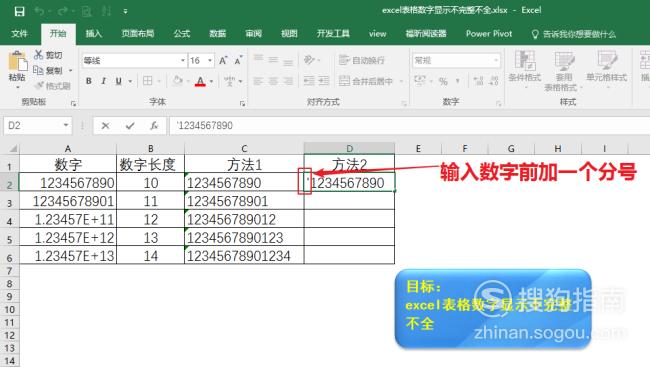Confirm the entry with the check mark

(130, 126)
